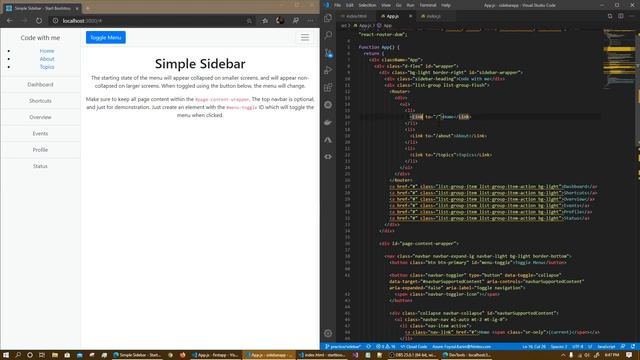Select Status in the sidebar list
Screen dimensions: 640x360
tap(40, 166)
